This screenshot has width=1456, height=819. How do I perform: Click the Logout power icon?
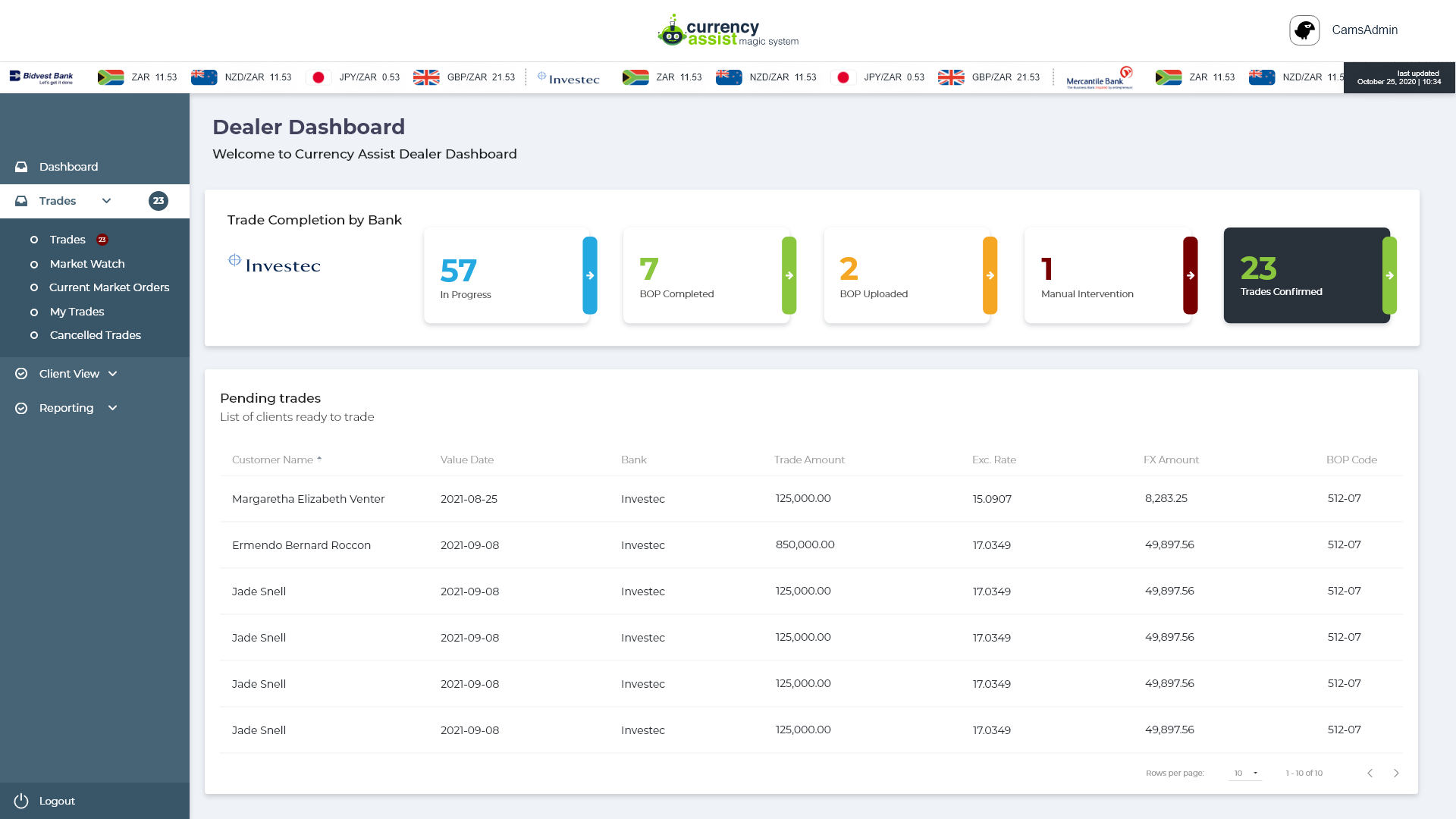pos(21,801)
